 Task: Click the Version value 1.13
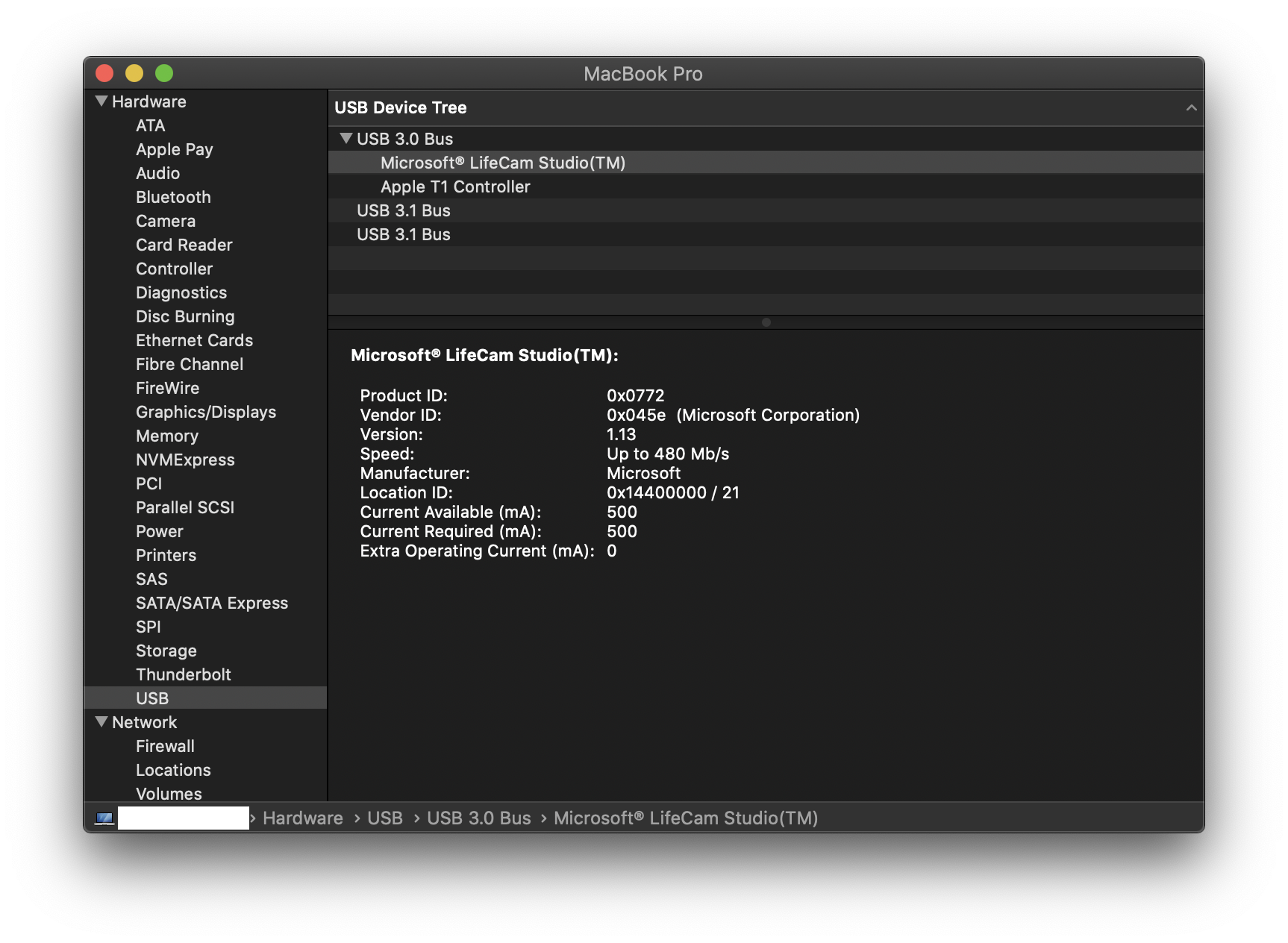(x=622, y=434)
